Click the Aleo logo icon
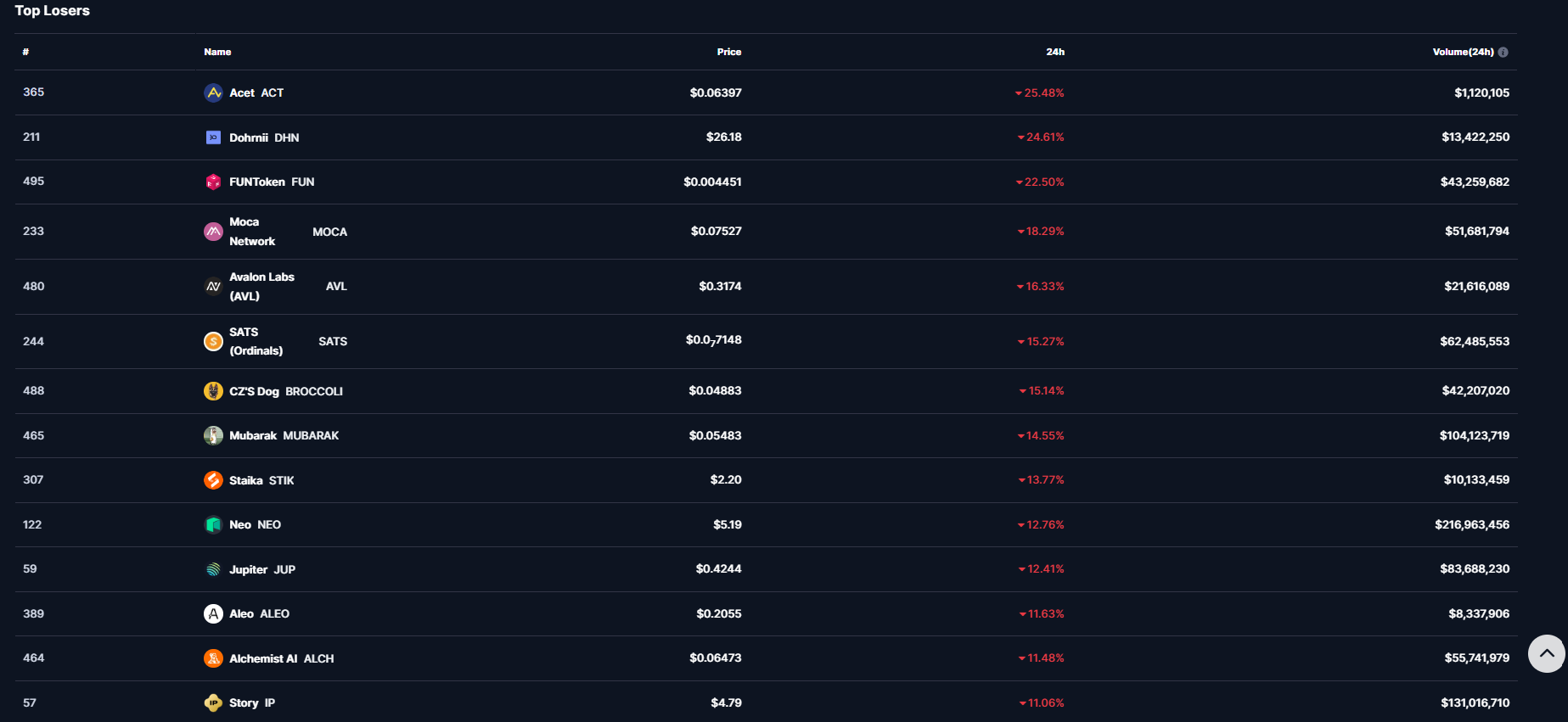Viewport: 1568px width, 722px height. point(213,613)
